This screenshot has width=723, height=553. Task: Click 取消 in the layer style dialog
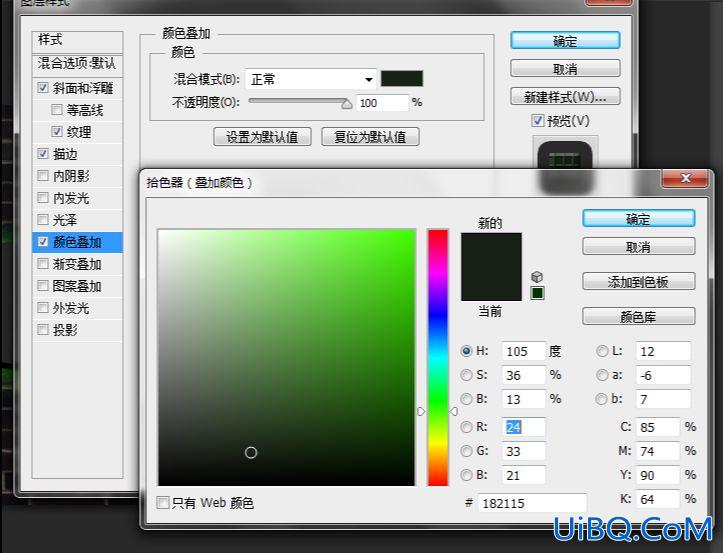pyautogui.click(x=565, y=69)
